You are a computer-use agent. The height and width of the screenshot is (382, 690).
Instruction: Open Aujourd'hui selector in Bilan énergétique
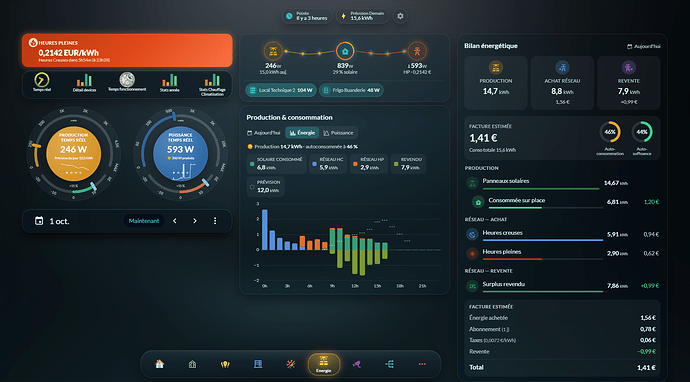click(644, 46)
